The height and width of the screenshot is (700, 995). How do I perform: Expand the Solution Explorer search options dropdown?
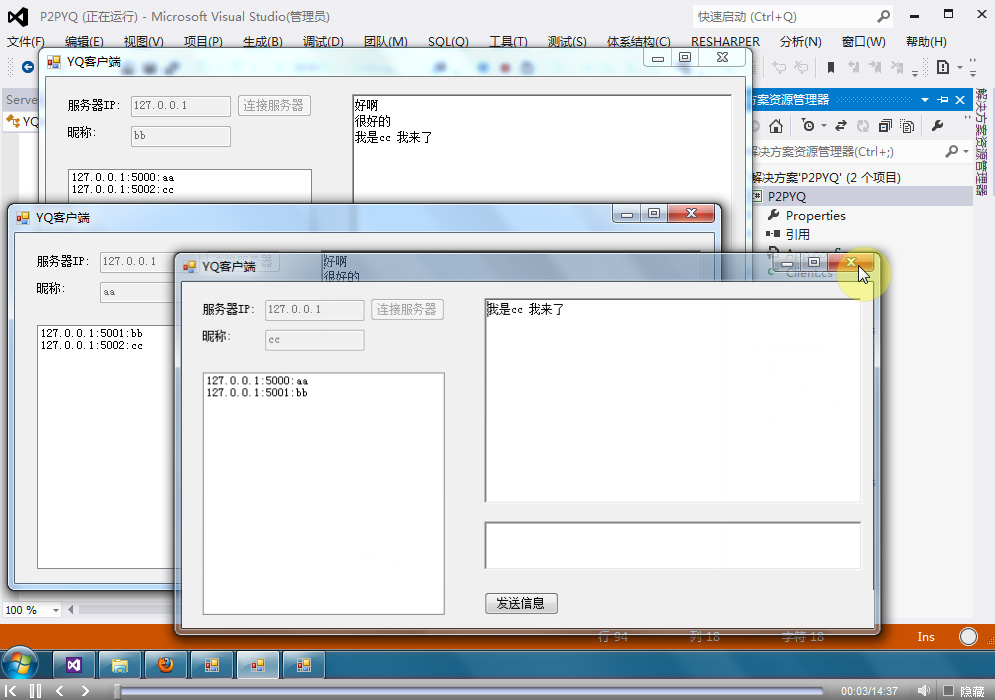point(967,152)
